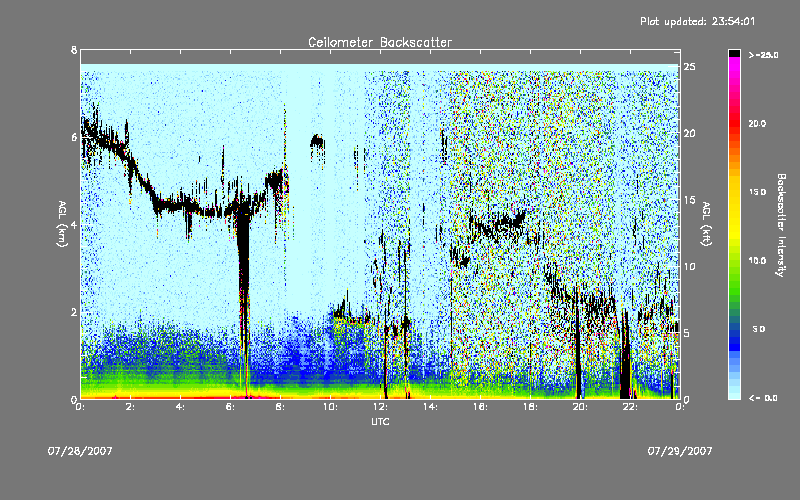Click the "4:" hour tick on the UTC axis

pos(180,407)
